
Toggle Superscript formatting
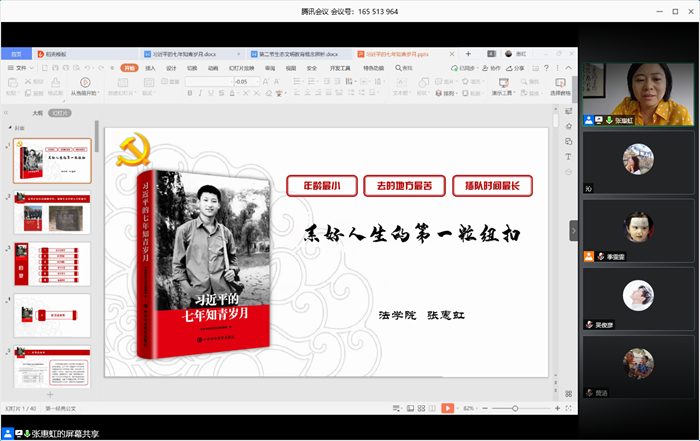246,93
